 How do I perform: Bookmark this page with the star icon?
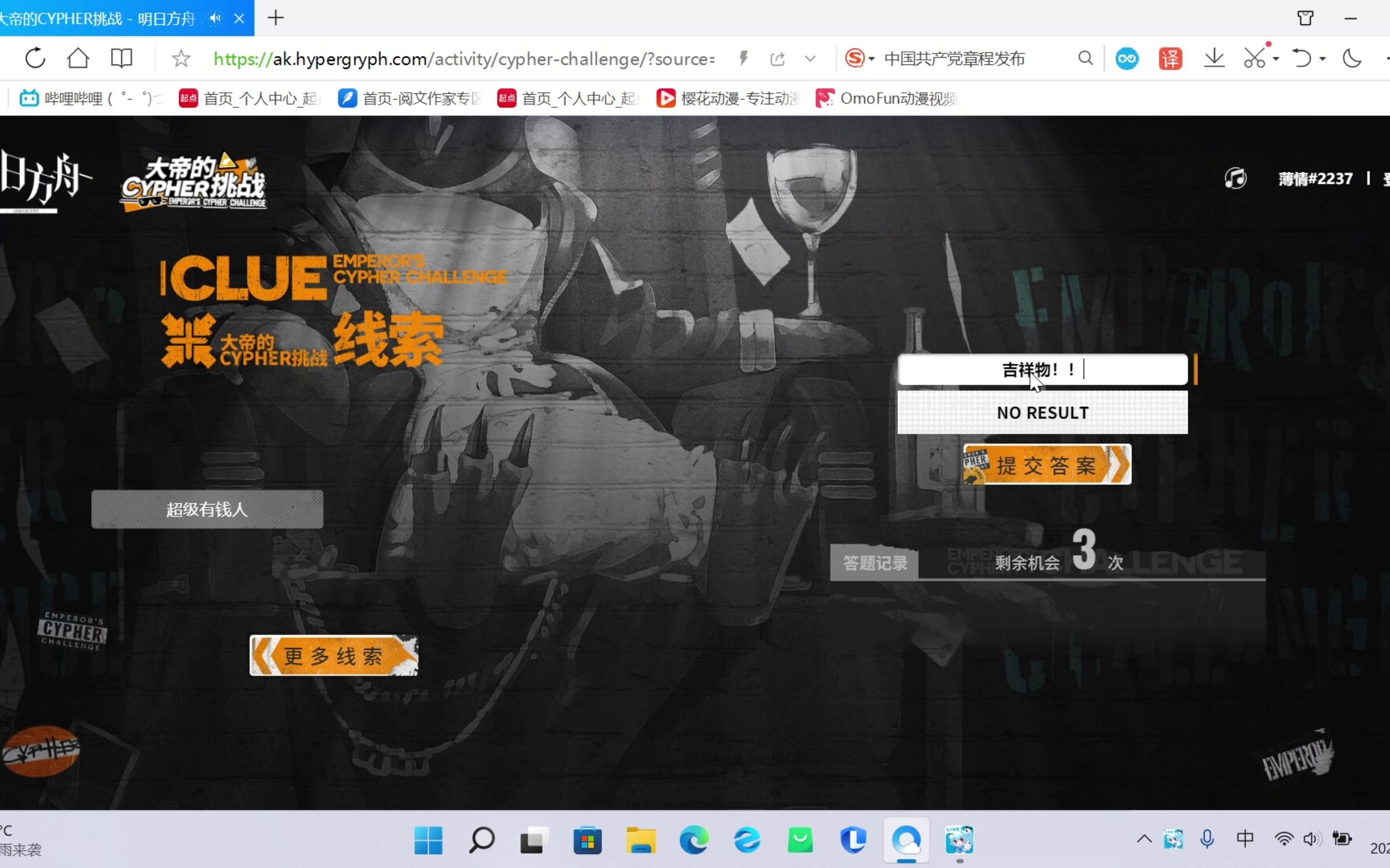(181, 58)
